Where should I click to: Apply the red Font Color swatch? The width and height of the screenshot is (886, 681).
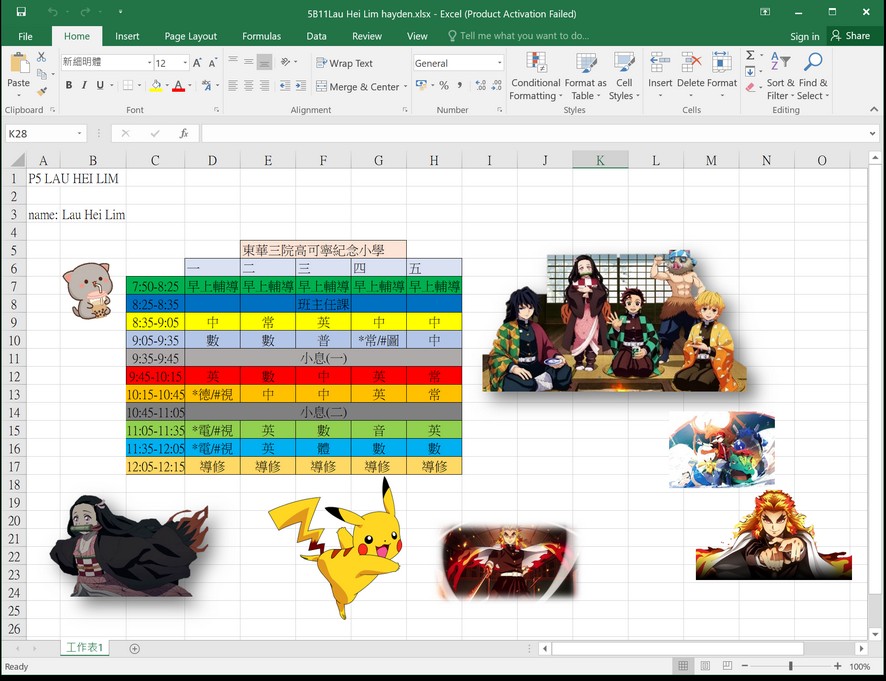click(179, 85)
